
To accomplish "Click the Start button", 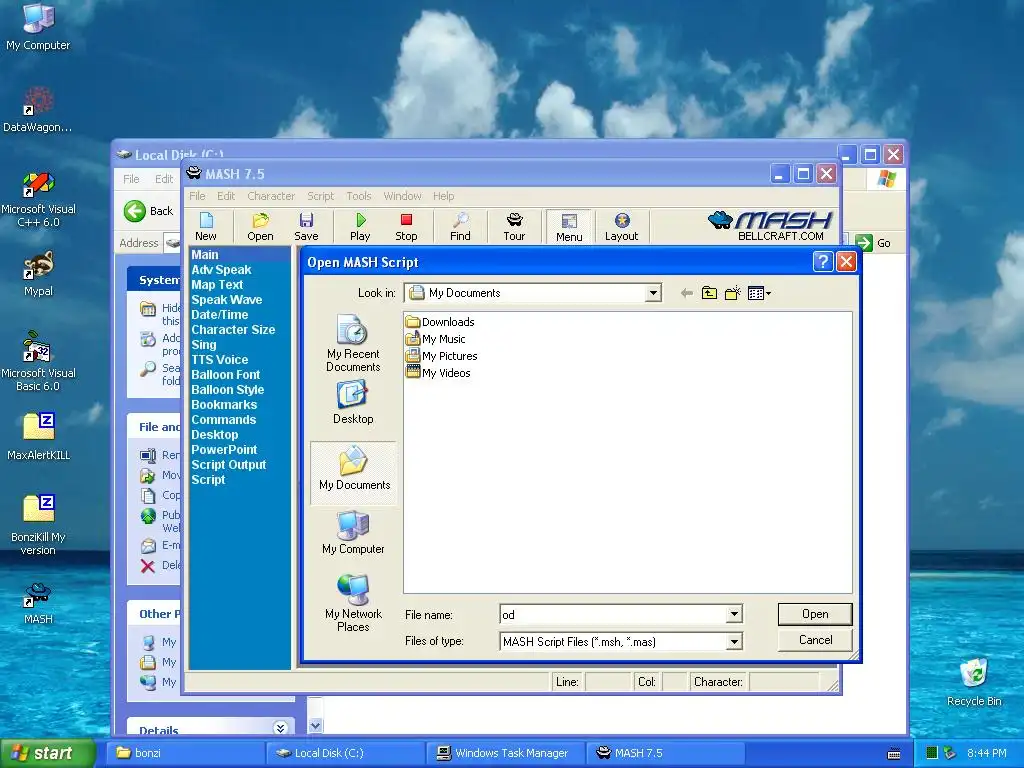I will tap(48, 753).
